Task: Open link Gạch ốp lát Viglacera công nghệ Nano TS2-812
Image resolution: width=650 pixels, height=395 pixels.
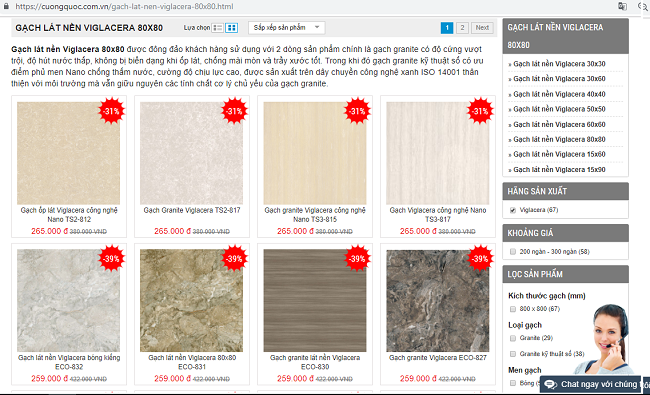Action: tap(69, 215)
